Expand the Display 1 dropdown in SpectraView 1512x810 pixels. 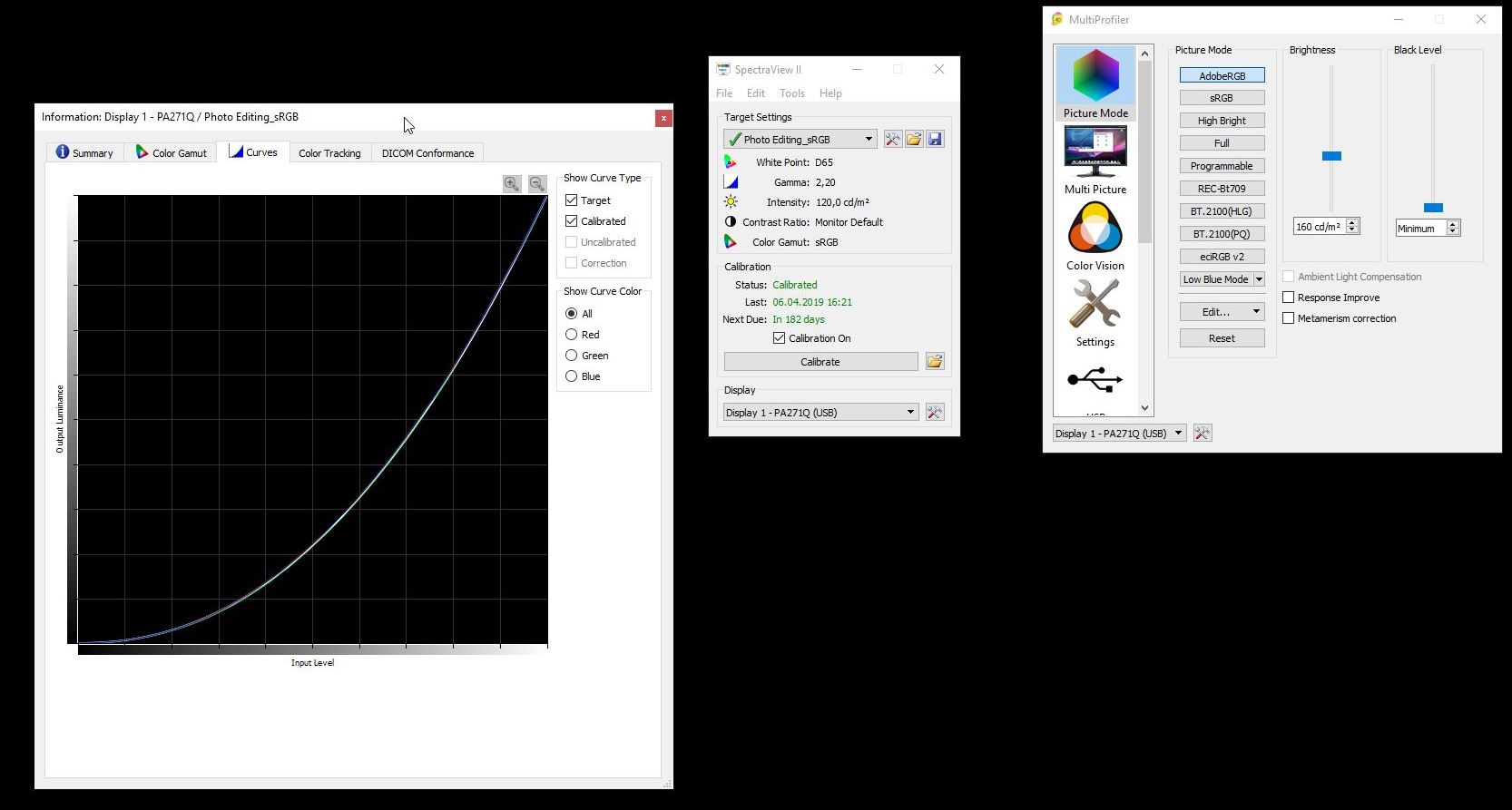click(910, 413)
